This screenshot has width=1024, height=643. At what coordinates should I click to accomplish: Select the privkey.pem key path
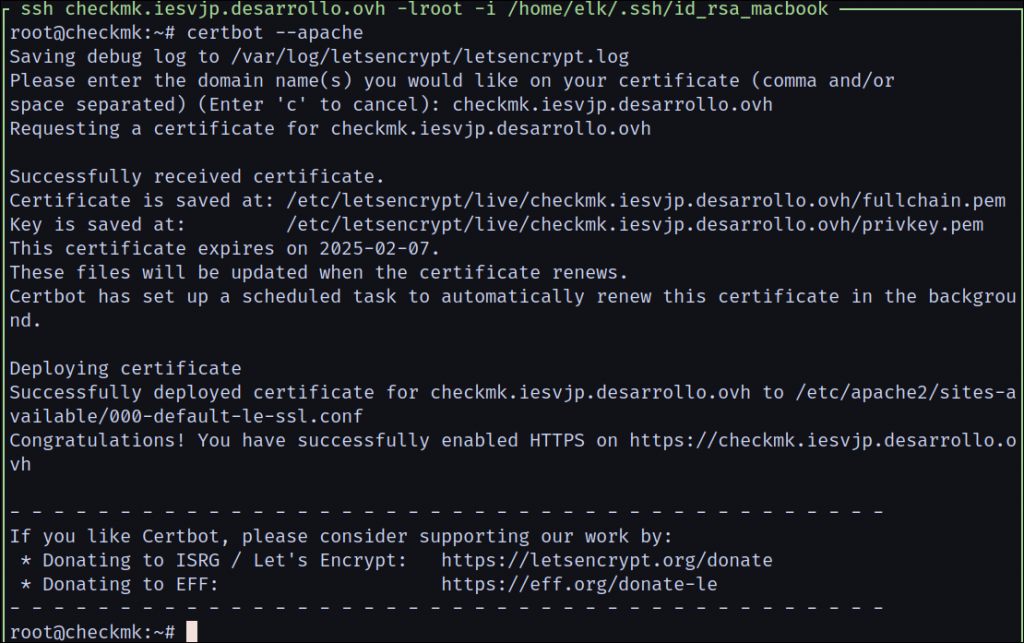coord(634,225)
